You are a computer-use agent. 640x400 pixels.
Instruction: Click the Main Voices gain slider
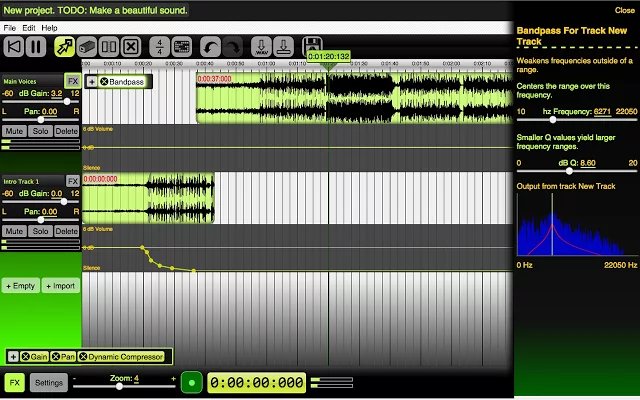click(41, 102)
